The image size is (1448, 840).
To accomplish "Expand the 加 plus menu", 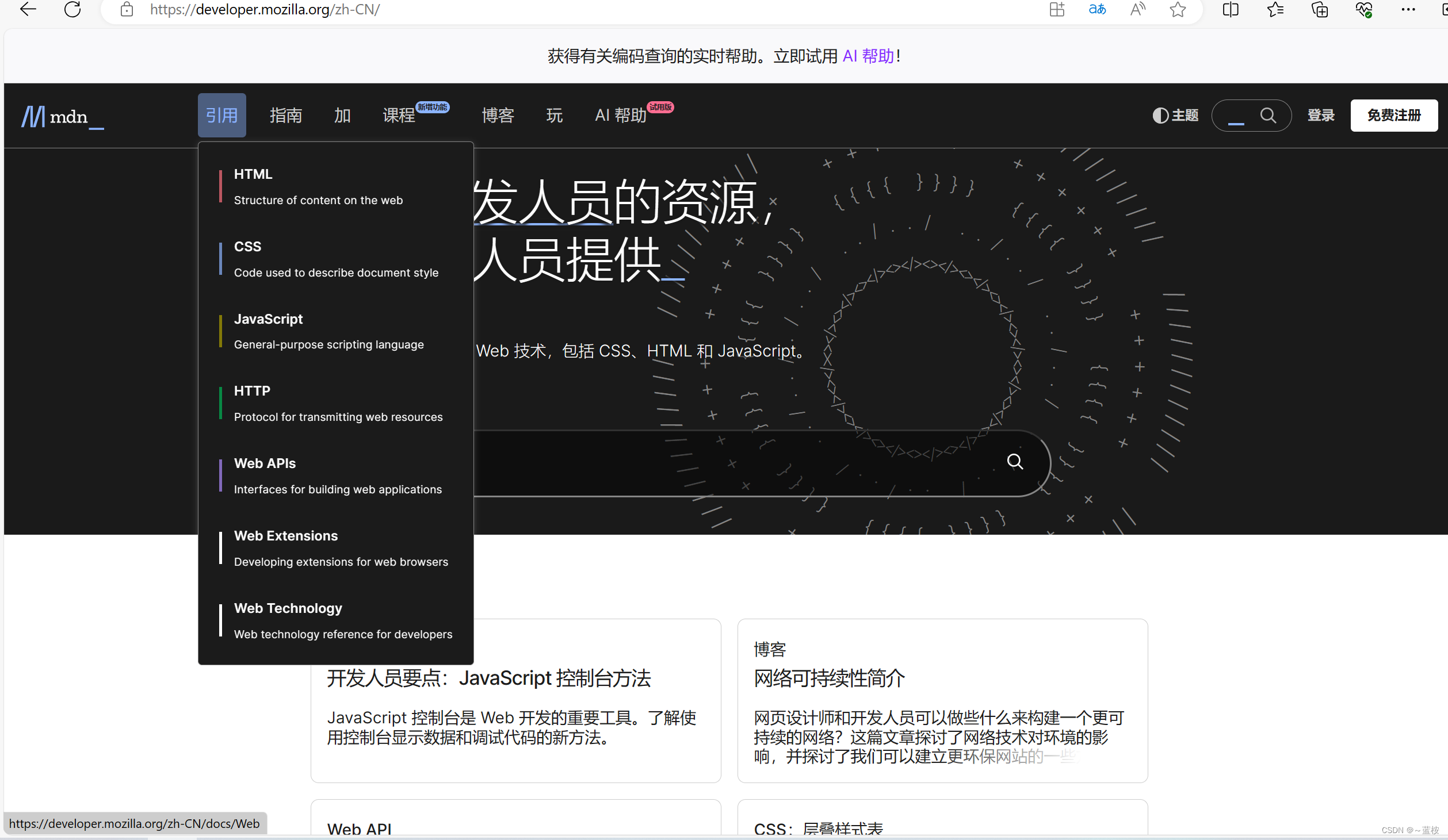I will [x=342, y=116].
